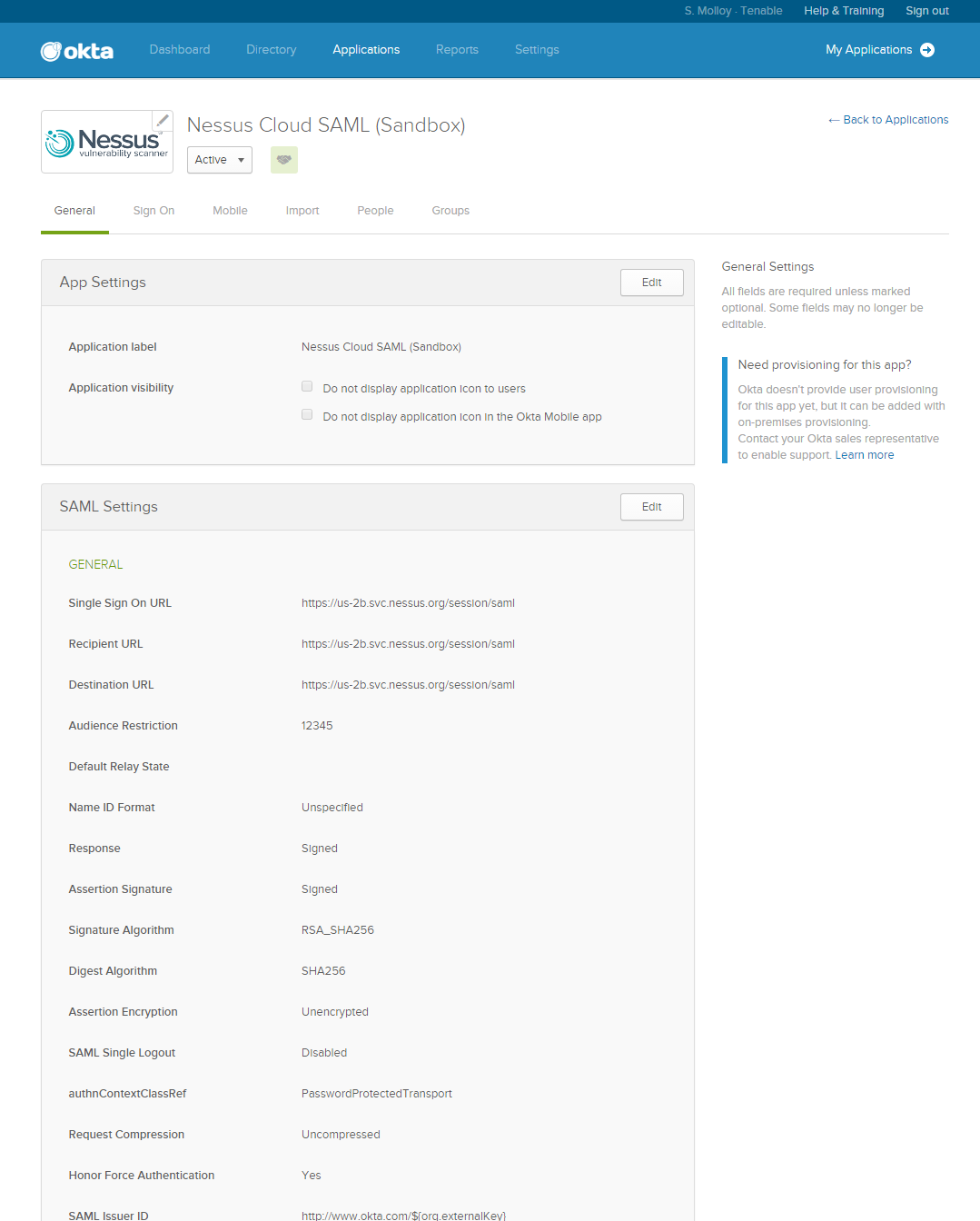Click the RSA_SHA256 signature algorithm value

click(338, 930)
